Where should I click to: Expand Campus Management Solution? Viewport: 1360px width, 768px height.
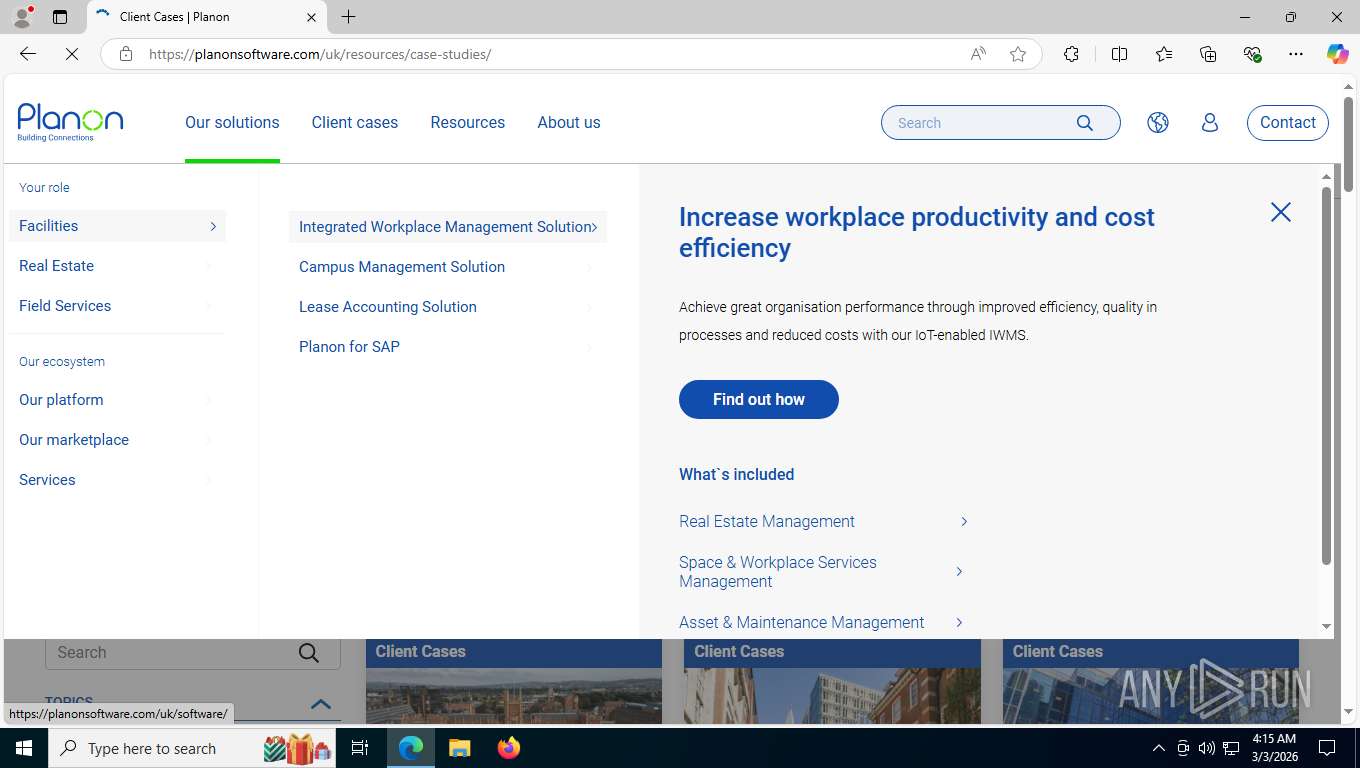coord(448,267)
